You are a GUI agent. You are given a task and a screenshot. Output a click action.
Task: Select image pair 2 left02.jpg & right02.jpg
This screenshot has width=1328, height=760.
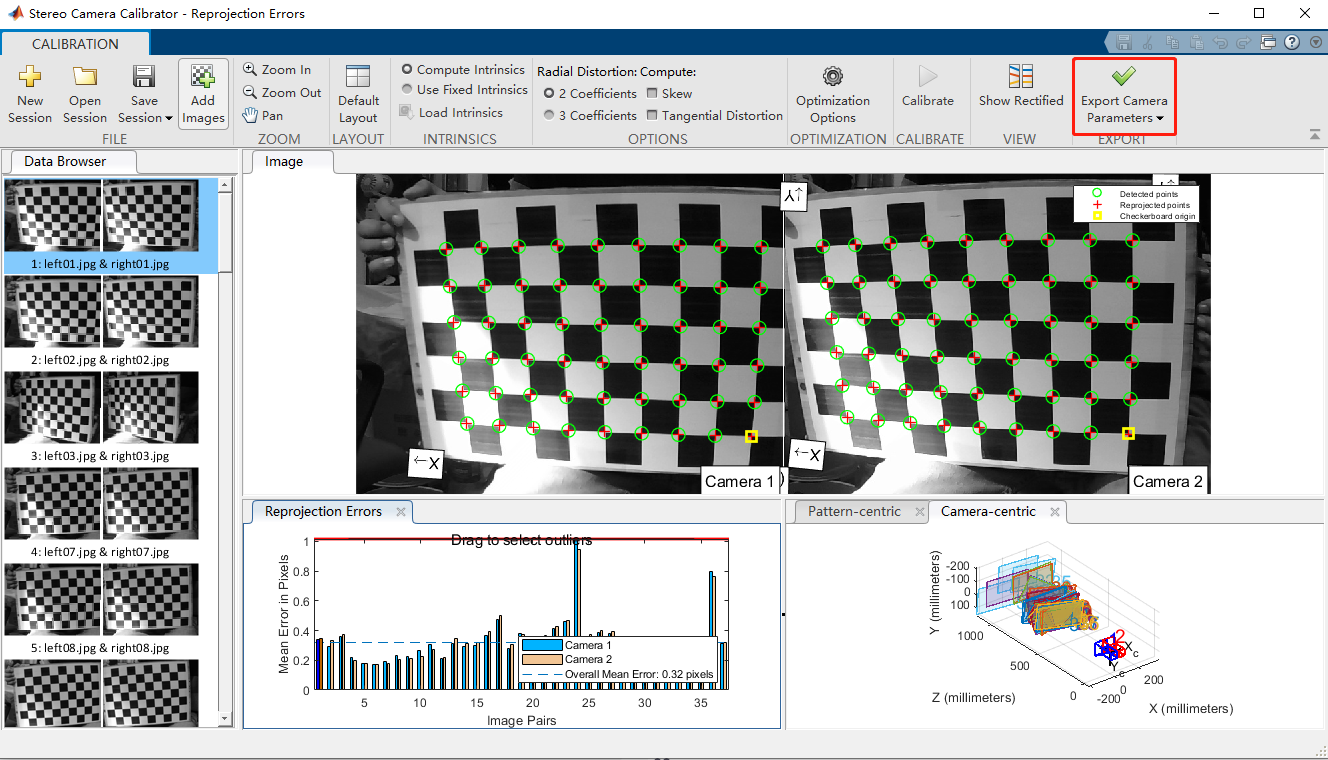tap(111, 322)
